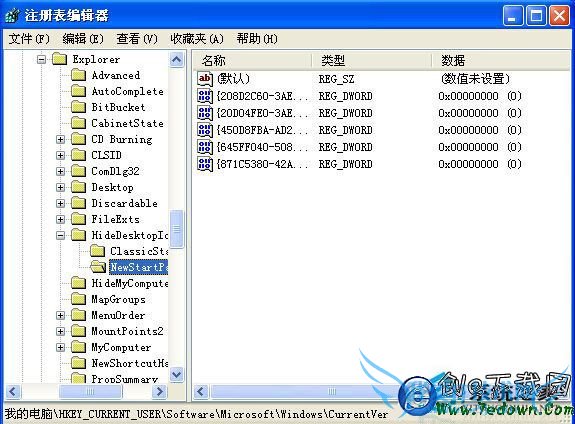The image size is (575, 424).
Task: Open the 收藏夹(A) menu
Action: (197, 39)
